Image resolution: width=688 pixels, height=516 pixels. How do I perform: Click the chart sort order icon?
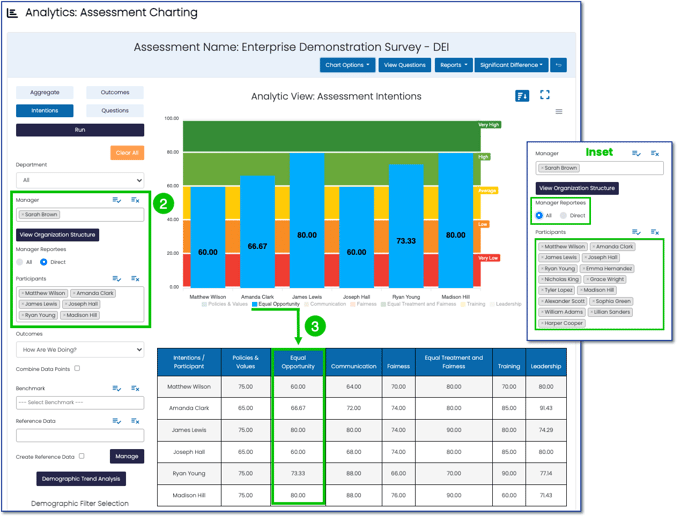point(522,96)
